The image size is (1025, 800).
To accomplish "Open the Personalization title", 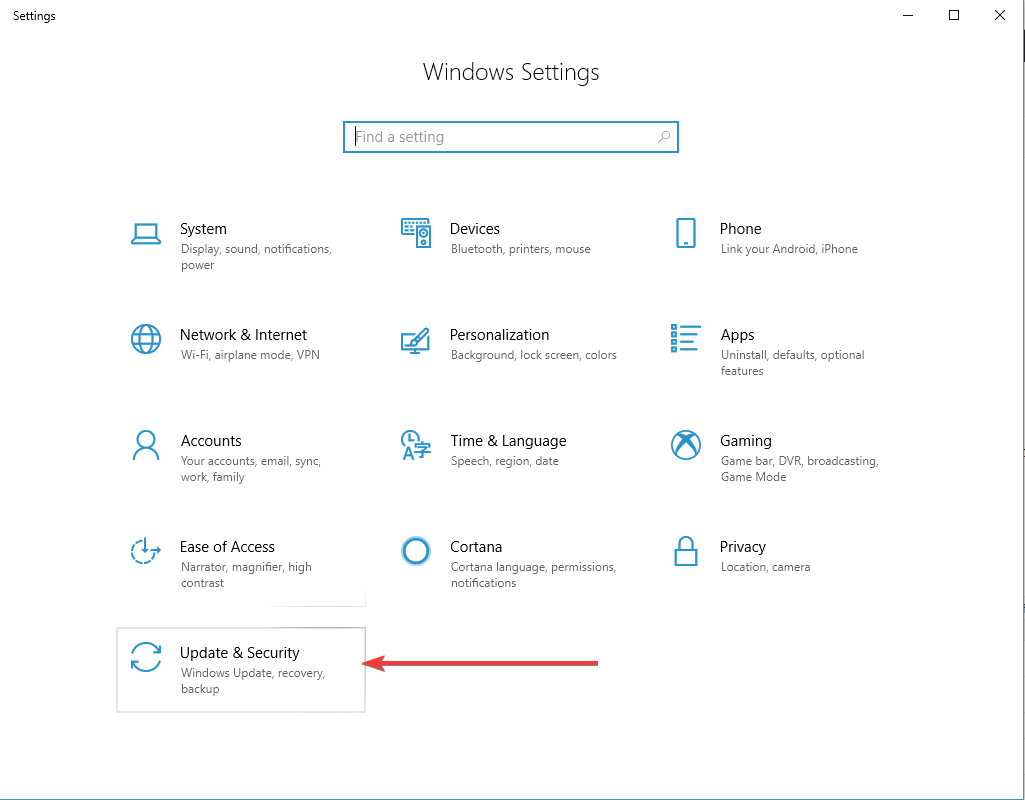I will click(x=499, y=335).
